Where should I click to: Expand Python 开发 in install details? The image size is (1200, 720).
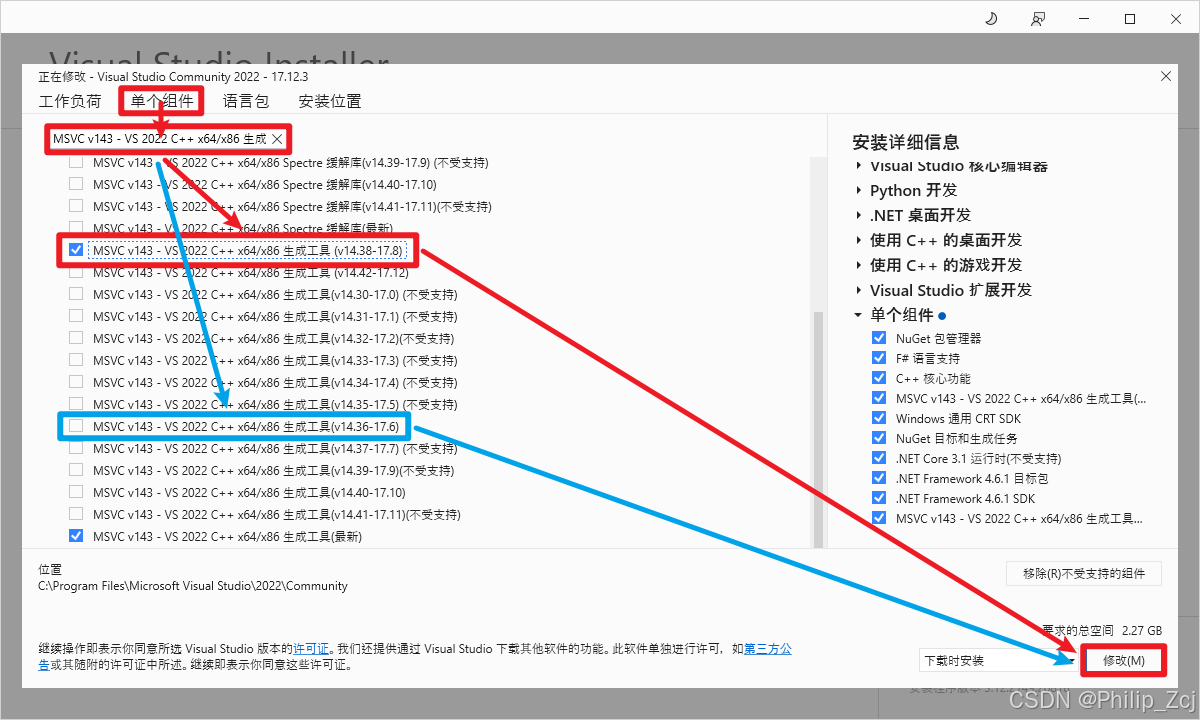pyautogui.click(x=859, y=190)
